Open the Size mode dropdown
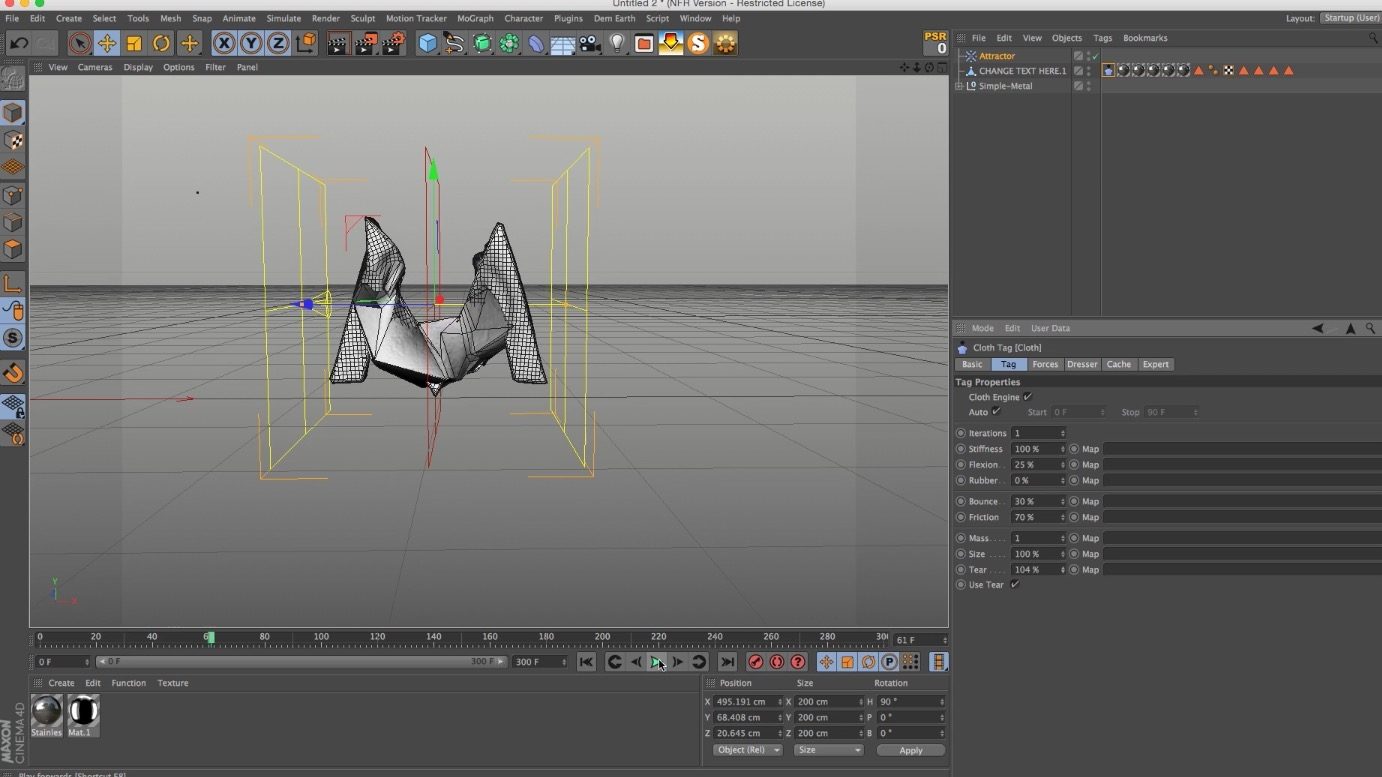Screen dimensions: 1382x777 click(828, 750)
